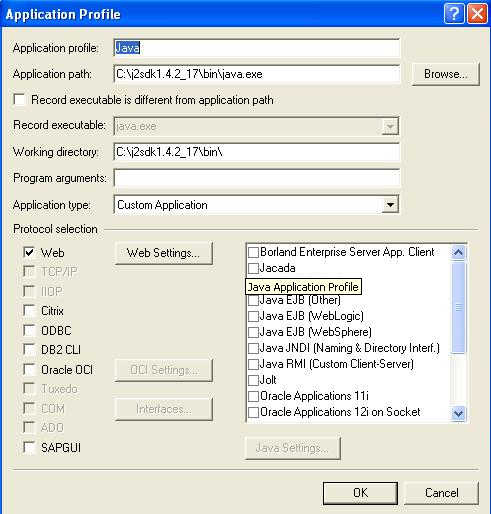
Task: Click the Browse button
Action: pos(446,74)
